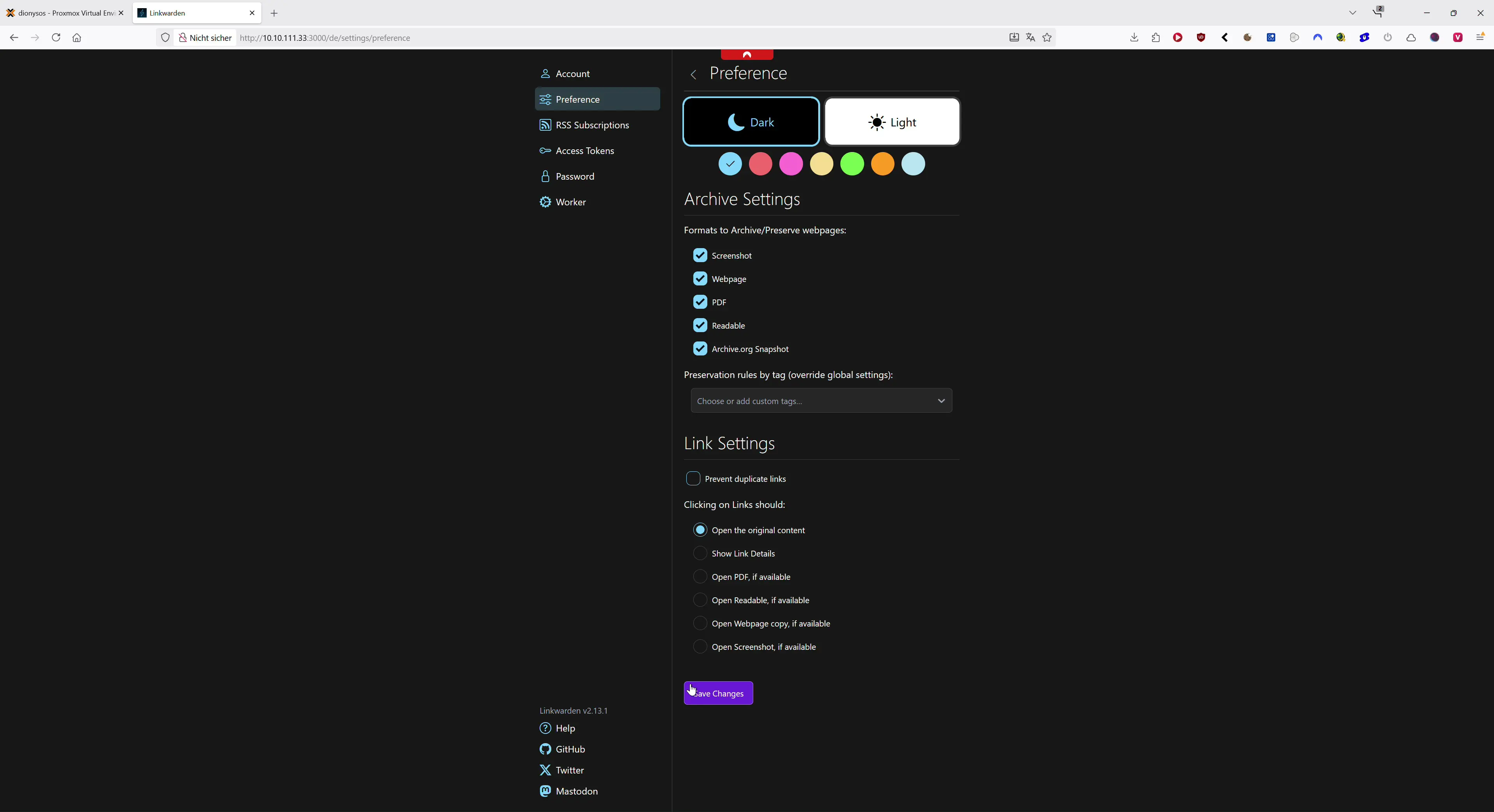Enable Prevent duplicate links

[x=693, y=478]
